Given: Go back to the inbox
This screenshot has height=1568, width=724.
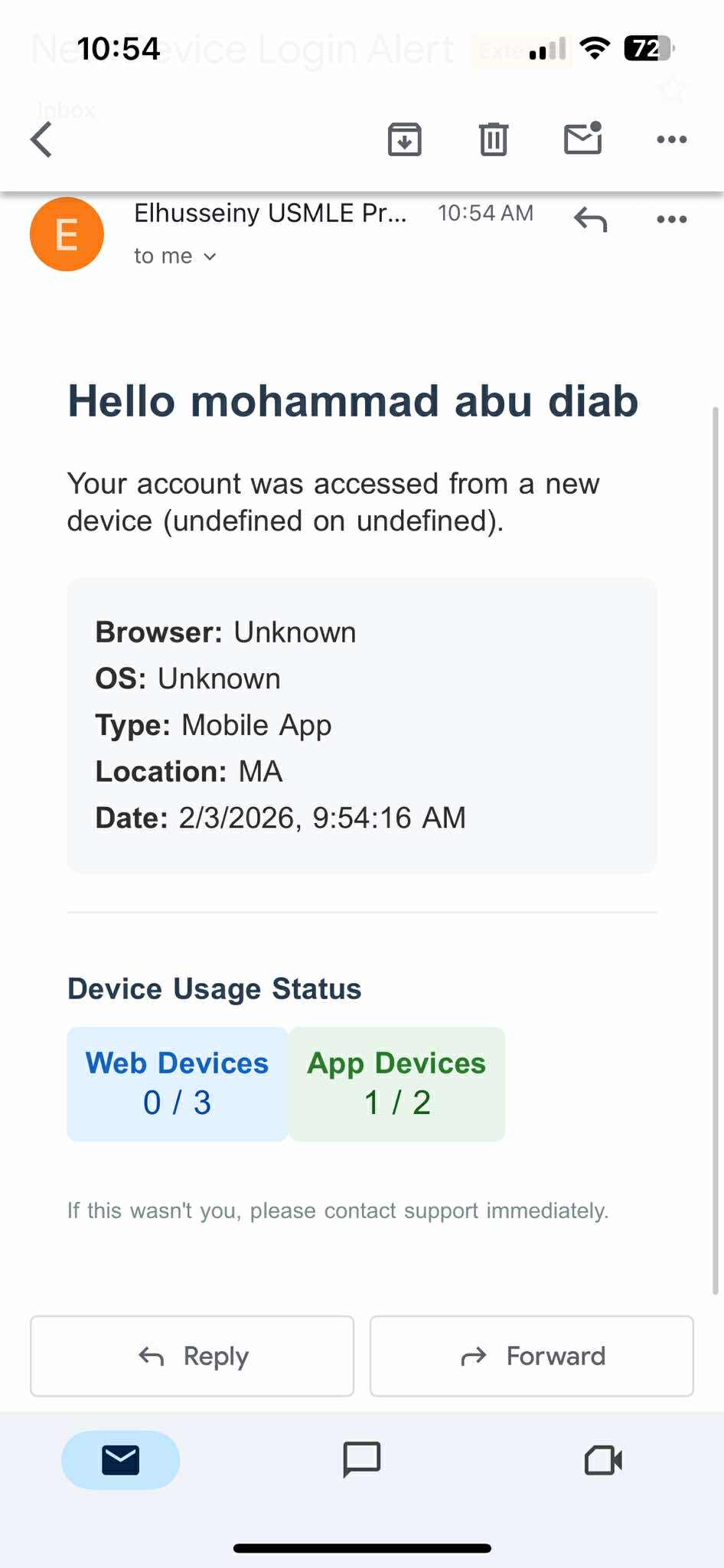Looking at the screenshot, I should pyautogui.click(x=42, y=139).
